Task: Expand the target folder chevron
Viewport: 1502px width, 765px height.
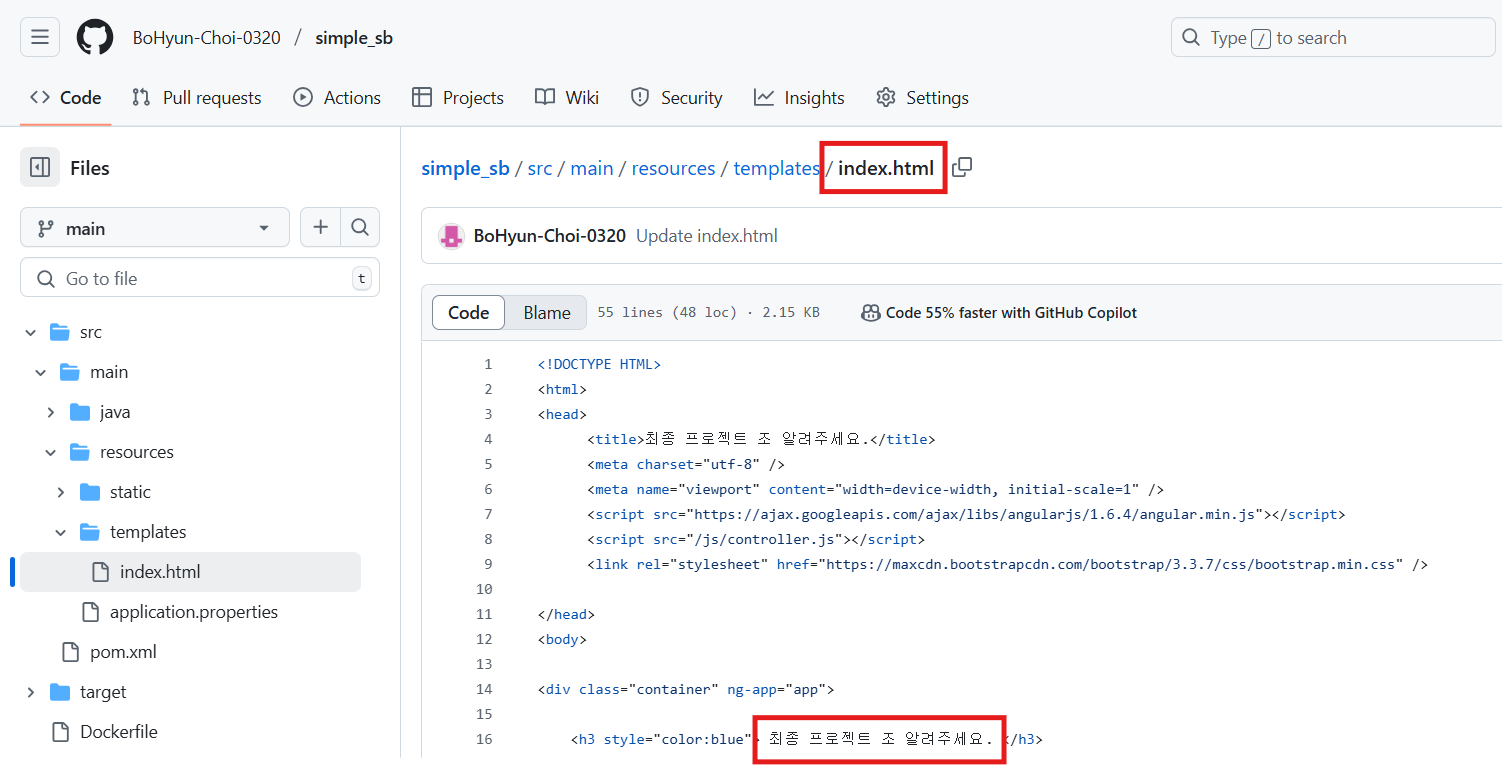Action: 31,692
